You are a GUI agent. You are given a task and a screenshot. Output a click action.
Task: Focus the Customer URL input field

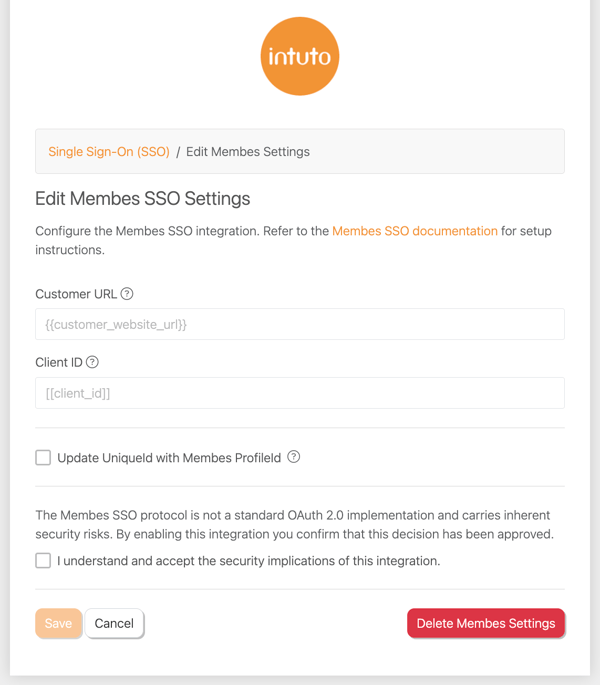pos(300,324)
